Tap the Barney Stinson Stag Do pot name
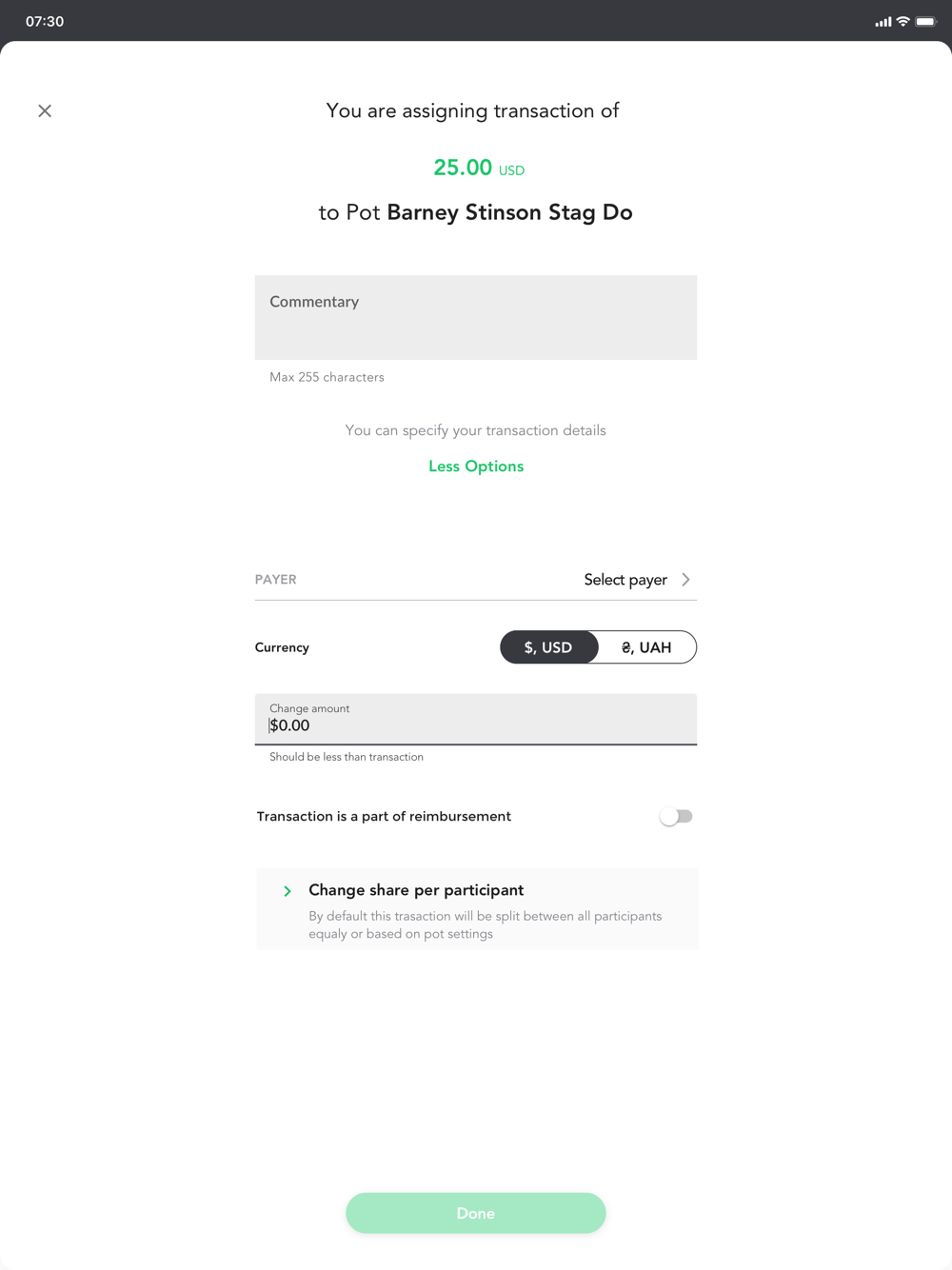 509,212
